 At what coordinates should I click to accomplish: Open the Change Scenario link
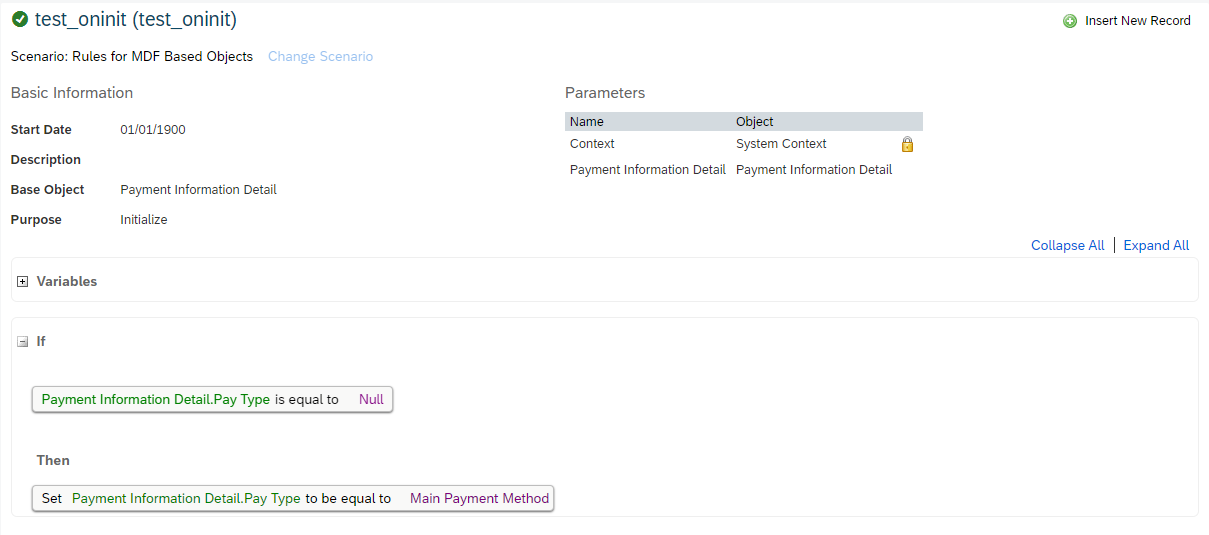320,57
